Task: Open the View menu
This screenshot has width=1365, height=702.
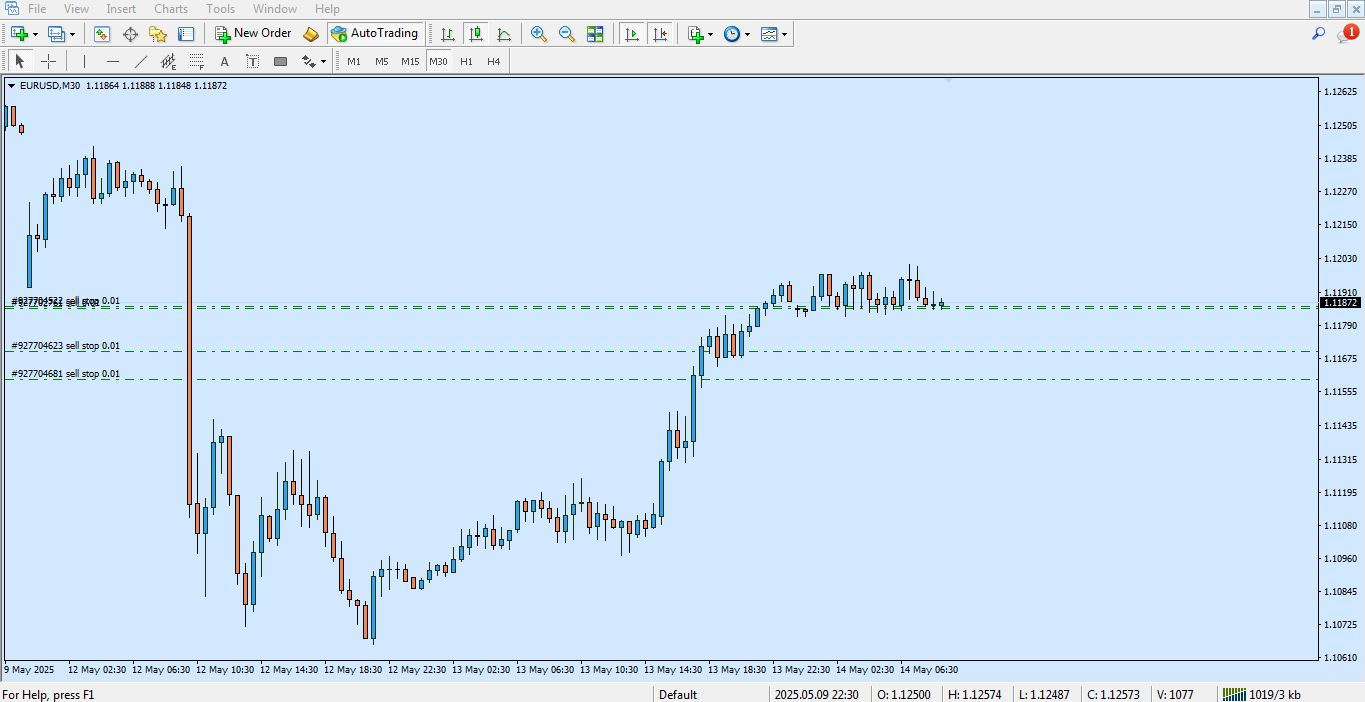Action: tap(76, 9)
